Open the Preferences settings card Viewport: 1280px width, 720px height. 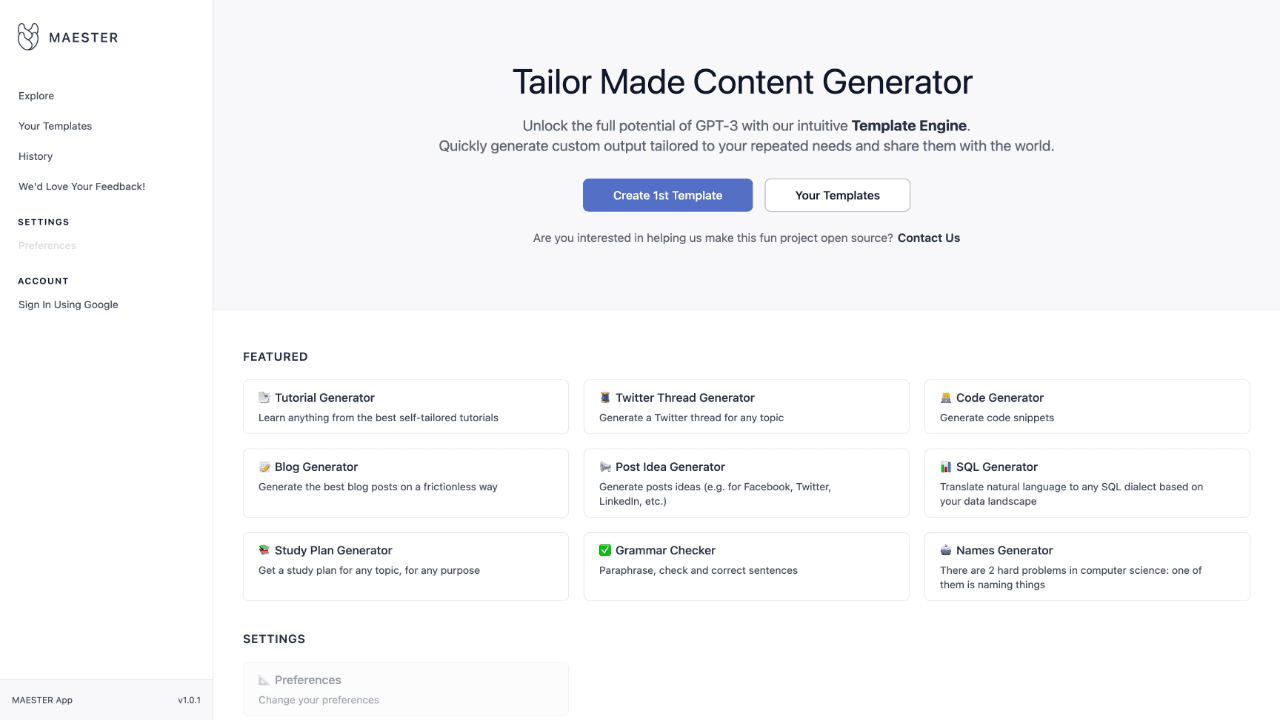405,689
